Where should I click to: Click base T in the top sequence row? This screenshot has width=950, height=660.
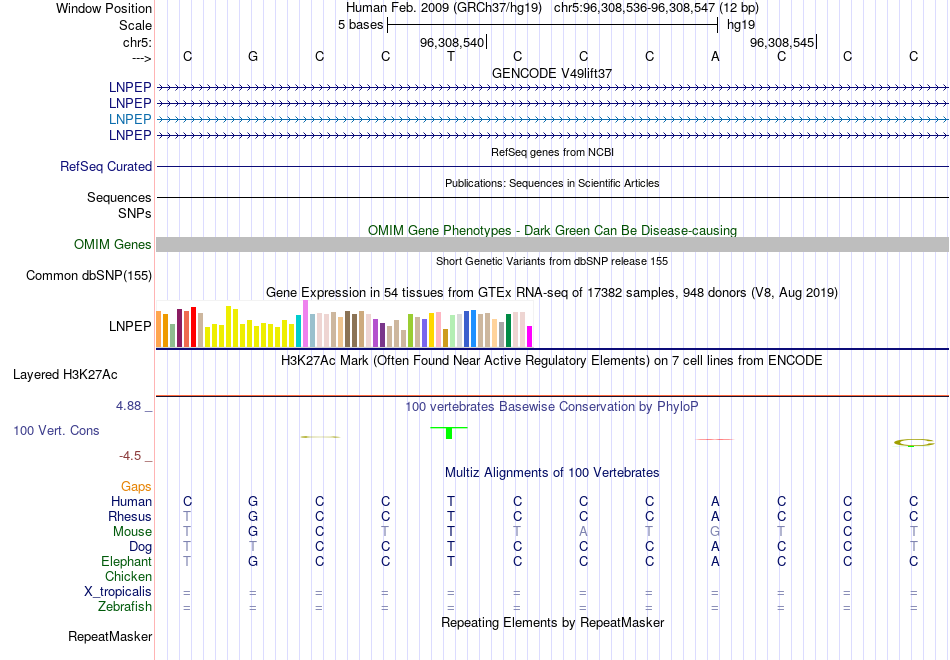point(451,56)
